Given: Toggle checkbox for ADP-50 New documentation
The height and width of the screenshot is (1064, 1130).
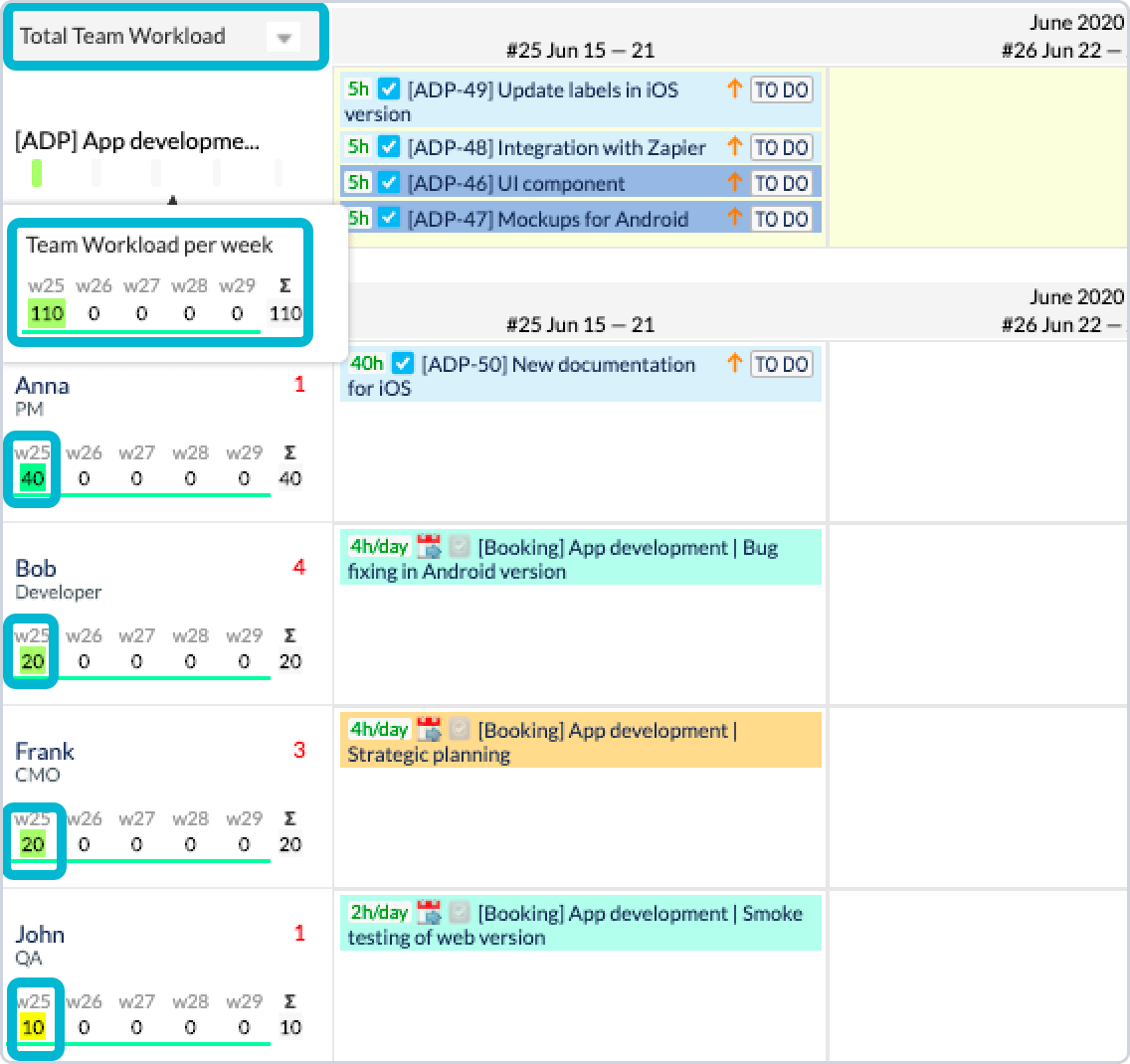Looking at the screenshot, I should point(403,364).
